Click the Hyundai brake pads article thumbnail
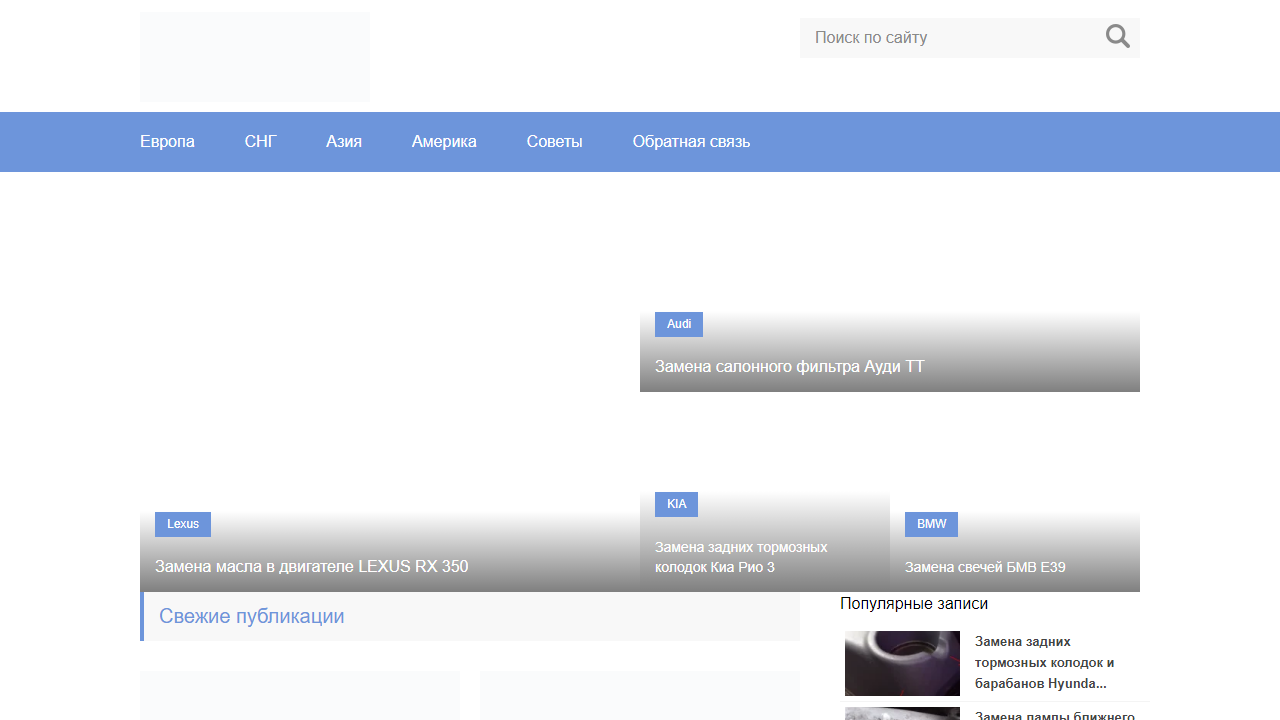Screen dimensions: 1280x720 pyautogui.click(x=902, y=663)
